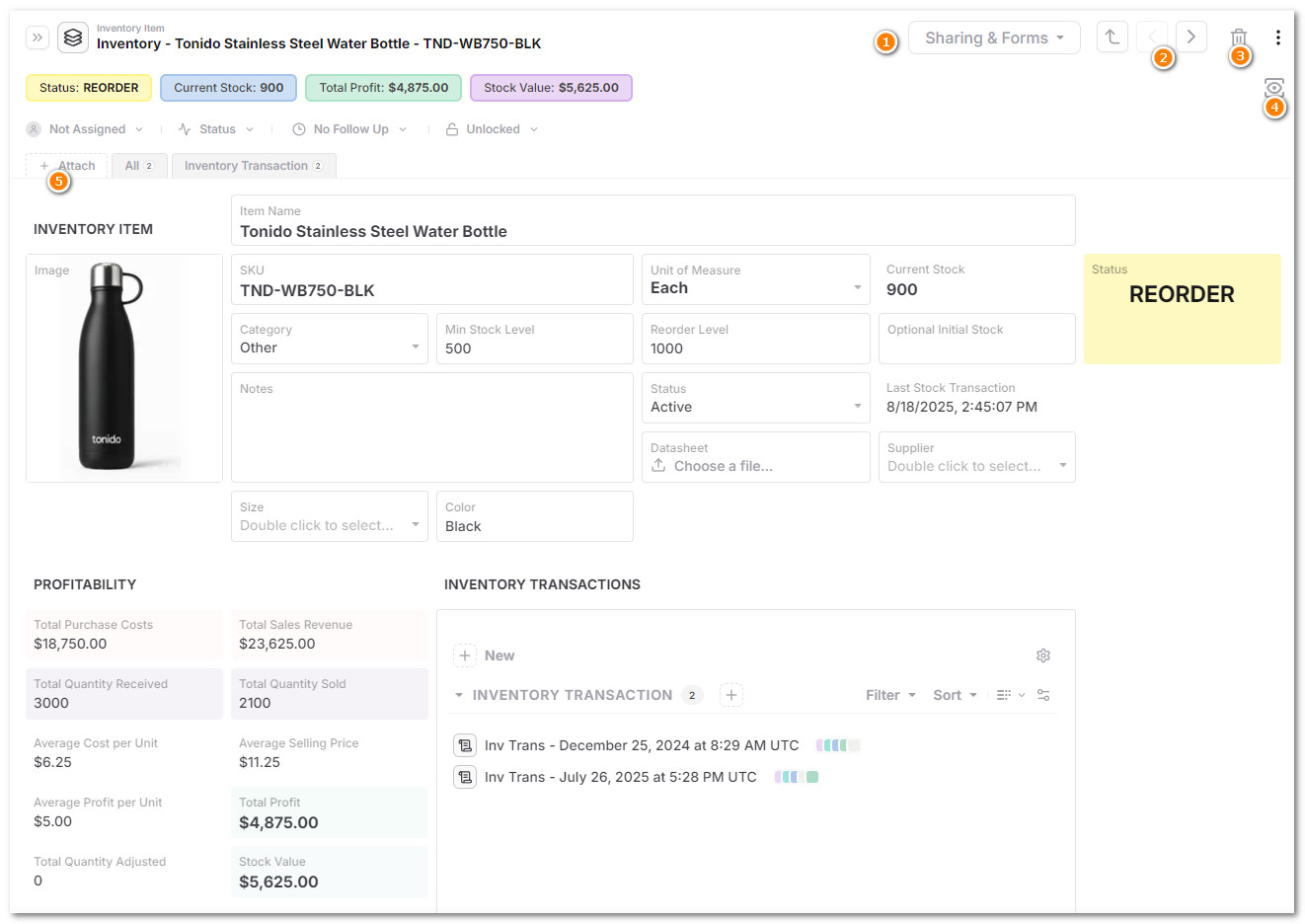1305x924 pixels.
Task: Click the yellow REORDER status panel
Action: [x=1183, y=309]
